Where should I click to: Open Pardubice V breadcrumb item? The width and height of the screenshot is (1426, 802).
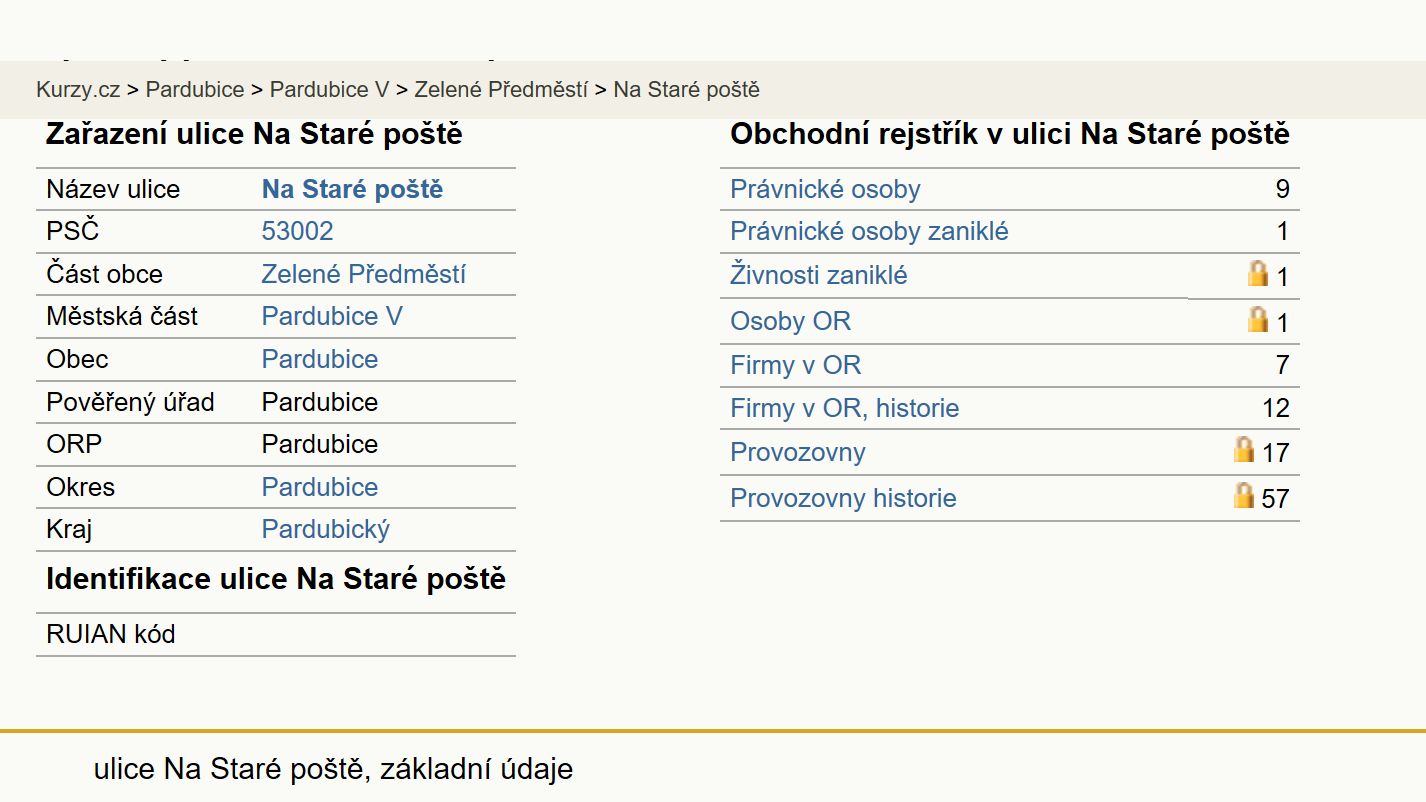[329, 89]
